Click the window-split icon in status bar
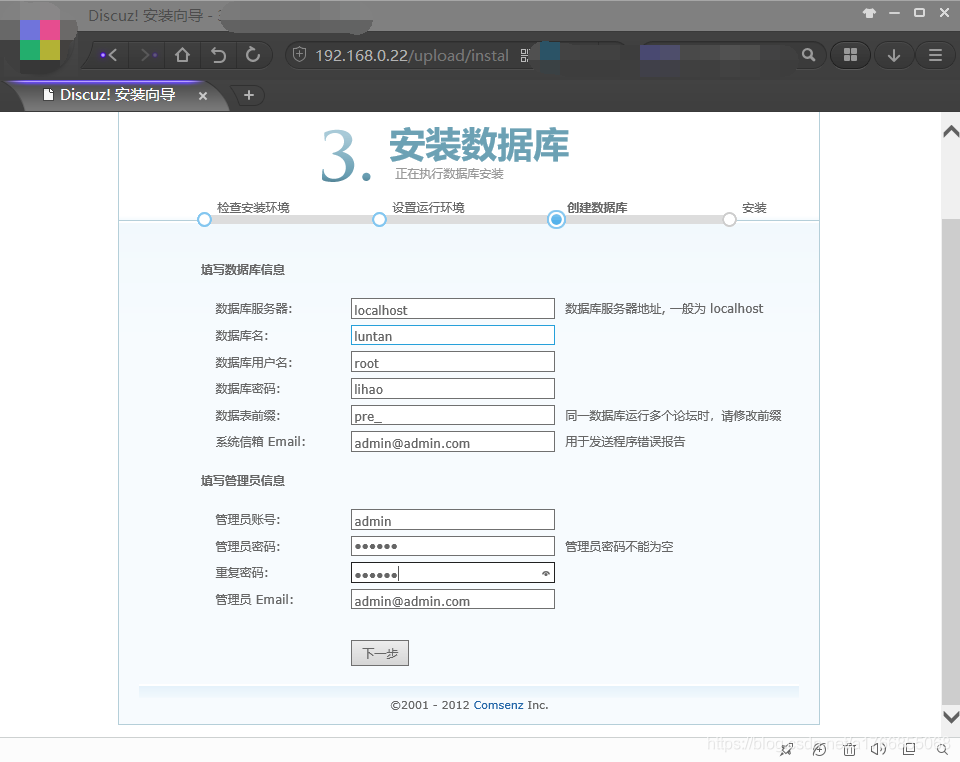Screen dimensions: 960x762 pos(909,748)
